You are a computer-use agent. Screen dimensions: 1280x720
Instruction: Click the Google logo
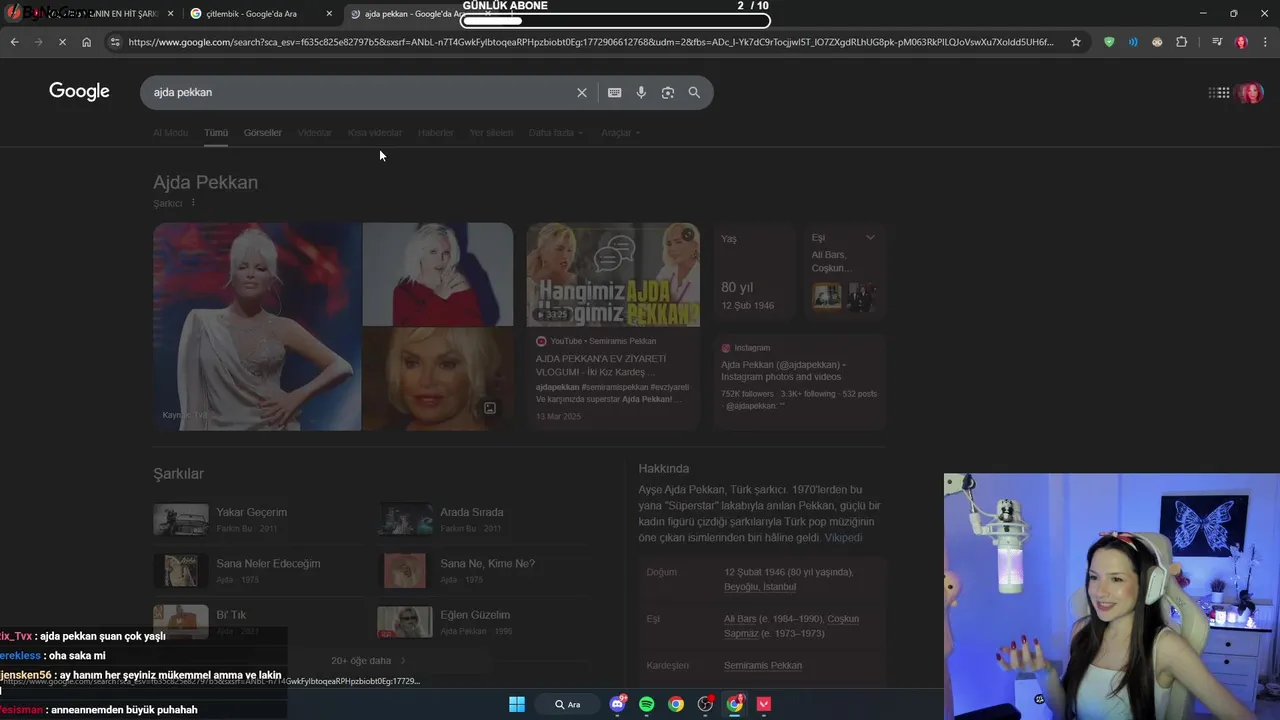tap(79, 92)
